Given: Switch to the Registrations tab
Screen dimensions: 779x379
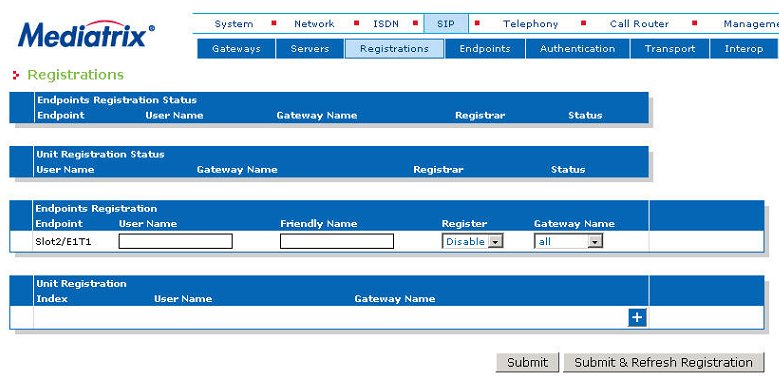Looking at the screenshot, I should pos(394,49).
